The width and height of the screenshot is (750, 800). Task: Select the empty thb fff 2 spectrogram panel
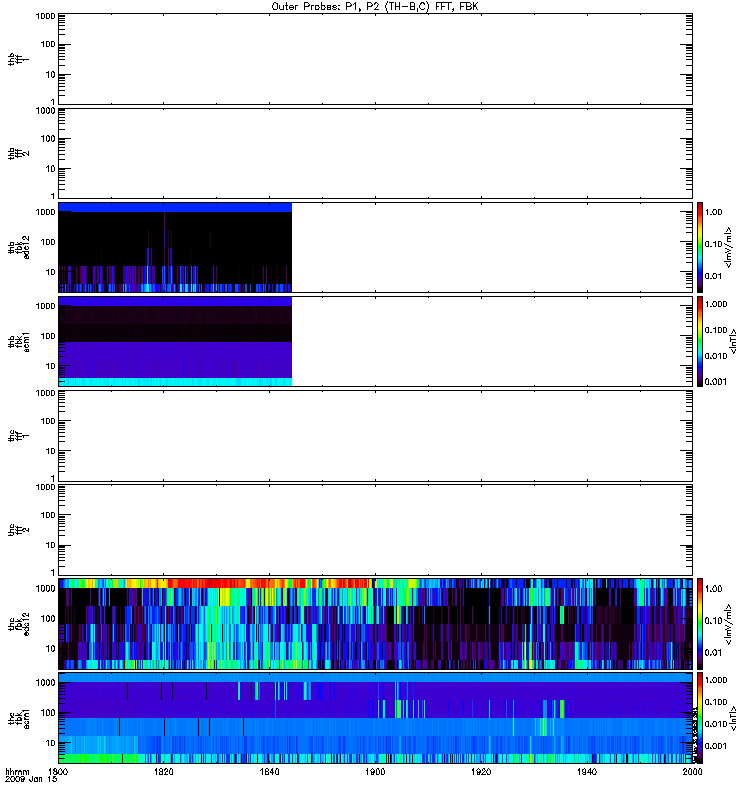coord(375,153)
